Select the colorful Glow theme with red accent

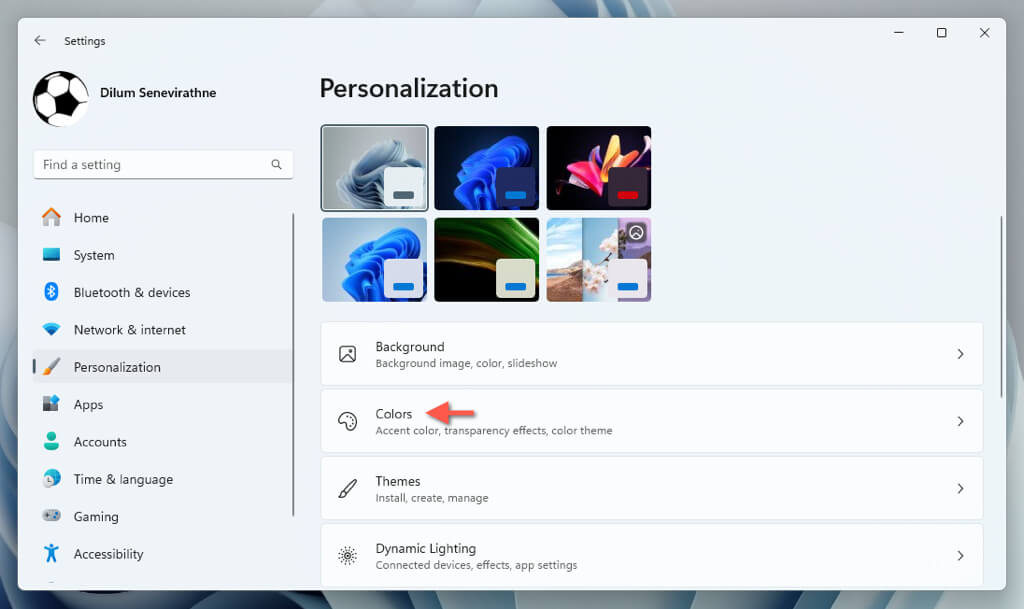click(599, 168)
